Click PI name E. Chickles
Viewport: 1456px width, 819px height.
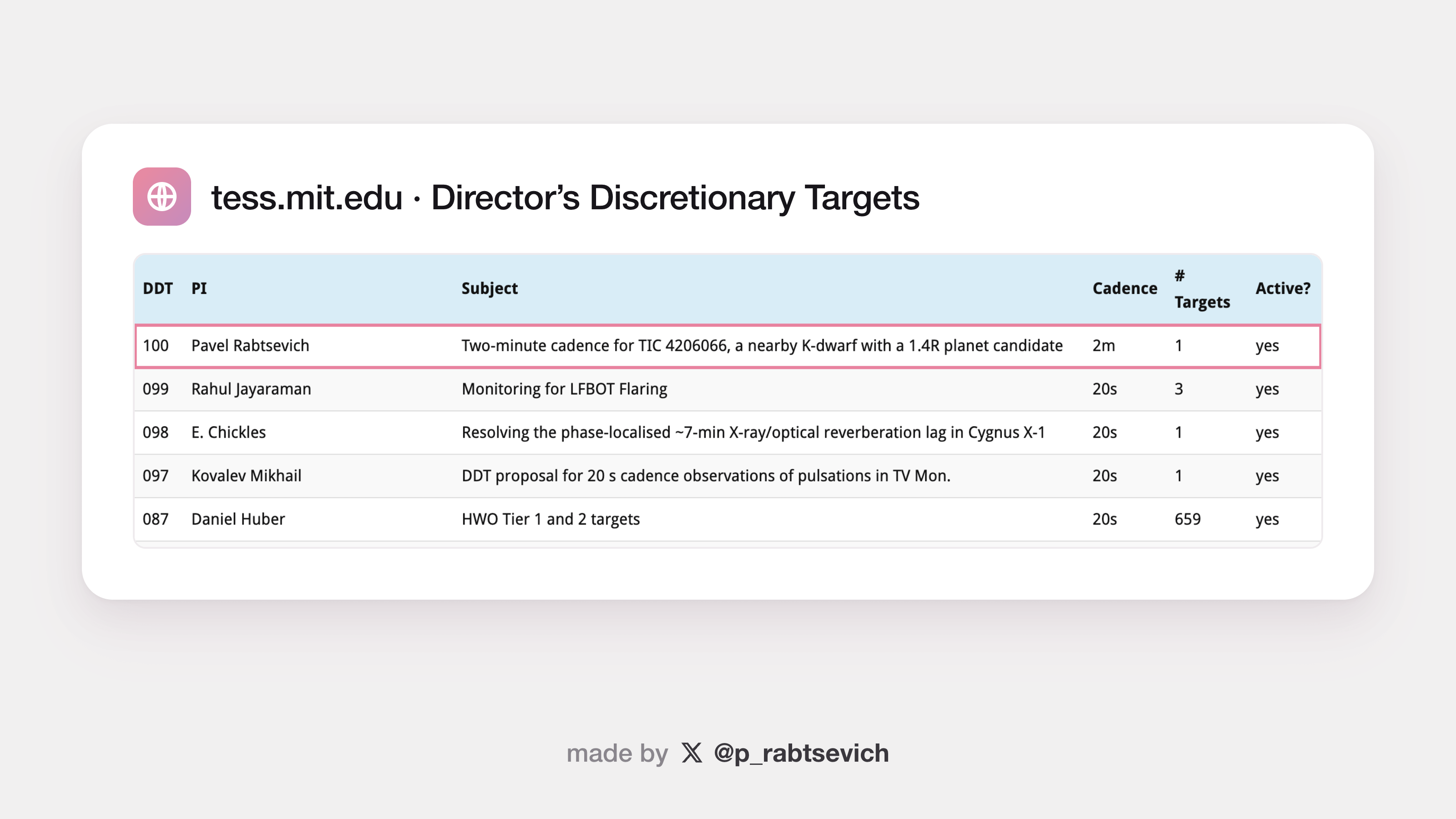point(228,432)
